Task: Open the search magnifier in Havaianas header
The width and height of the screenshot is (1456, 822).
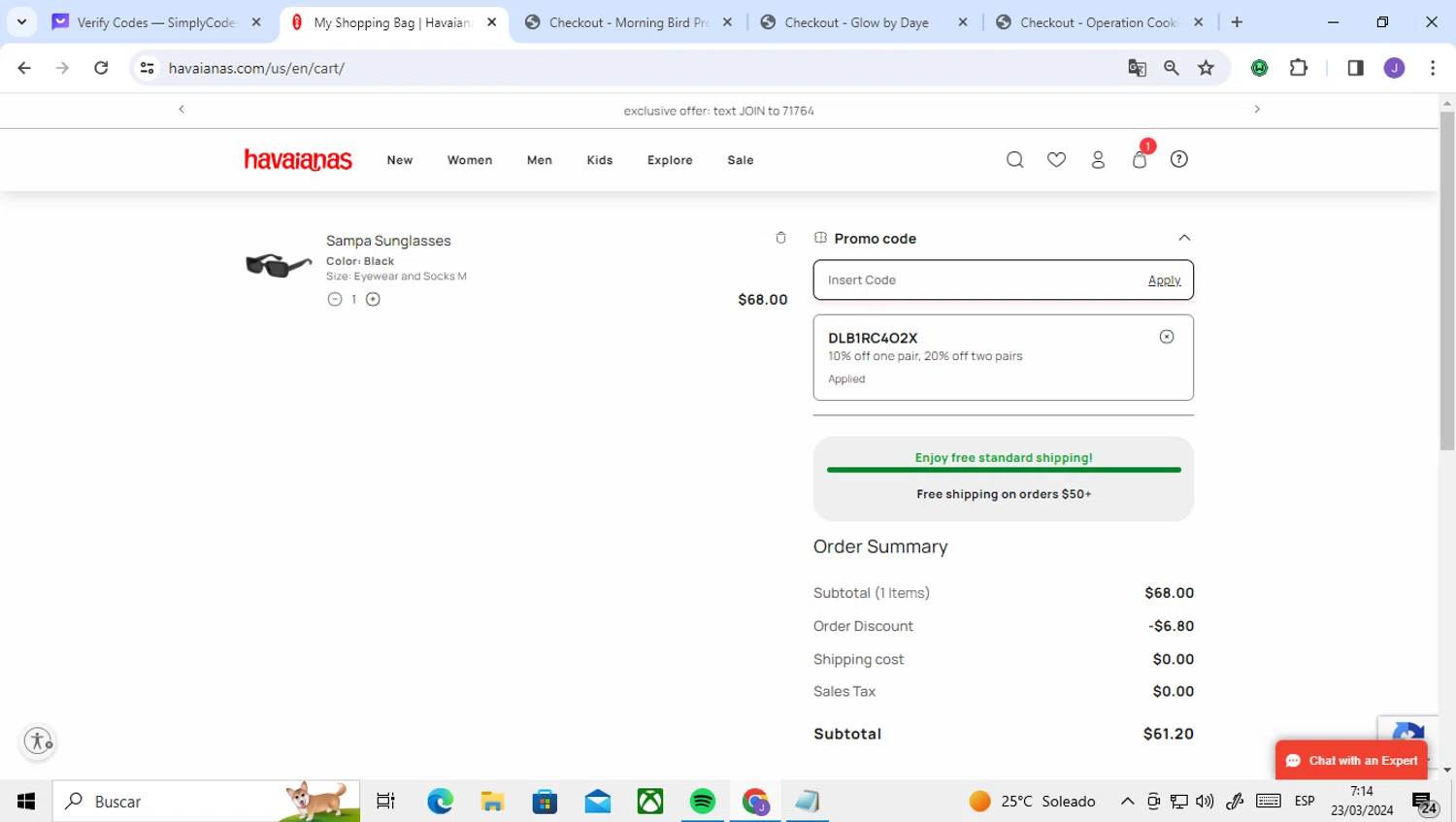Action: click(x=1014, y=160)
